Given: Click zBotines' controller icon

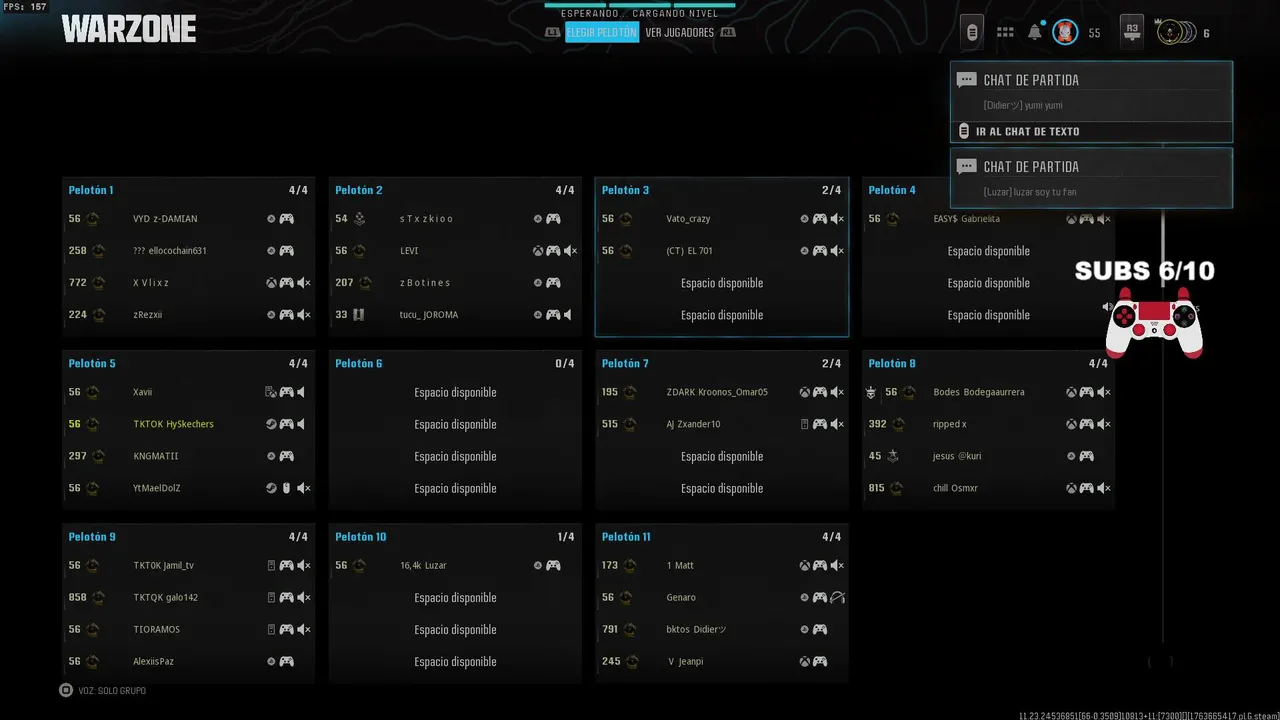Looking at the screenshot, I should [x=553, y=283].
